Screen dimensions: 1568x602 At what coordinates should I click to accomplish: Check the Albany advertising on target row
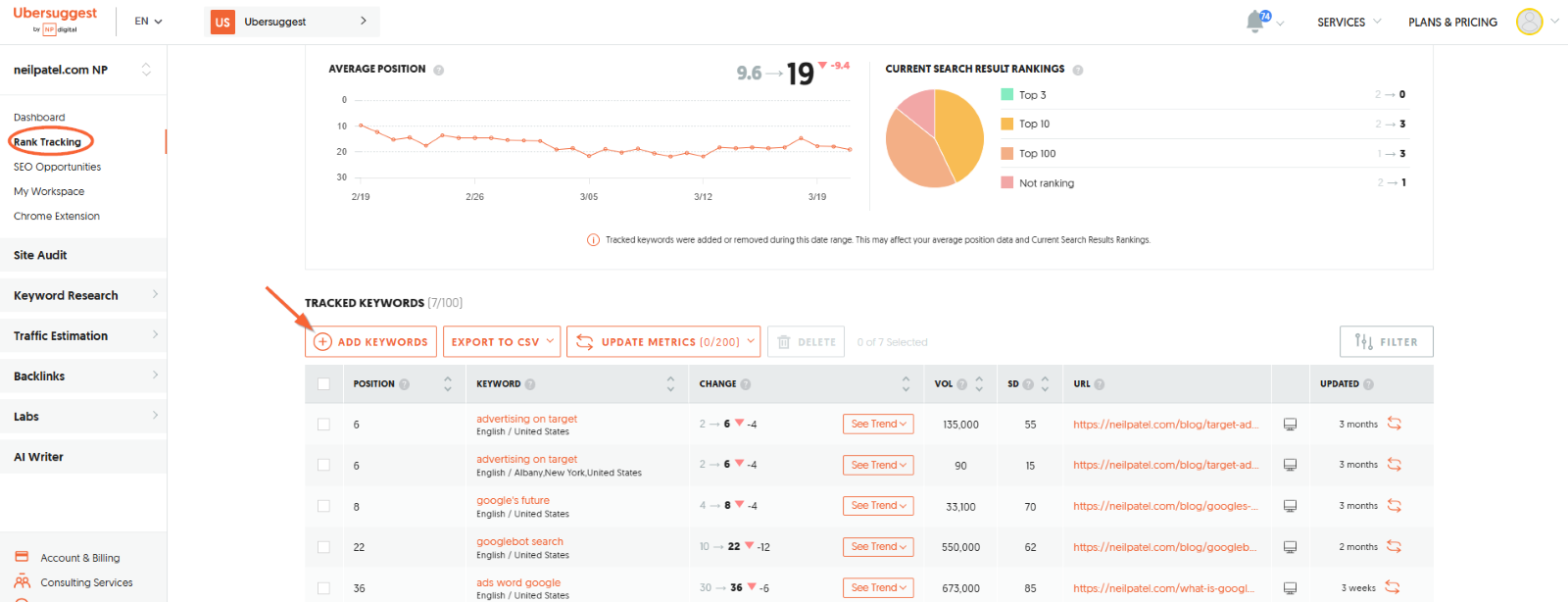(323, 466)
